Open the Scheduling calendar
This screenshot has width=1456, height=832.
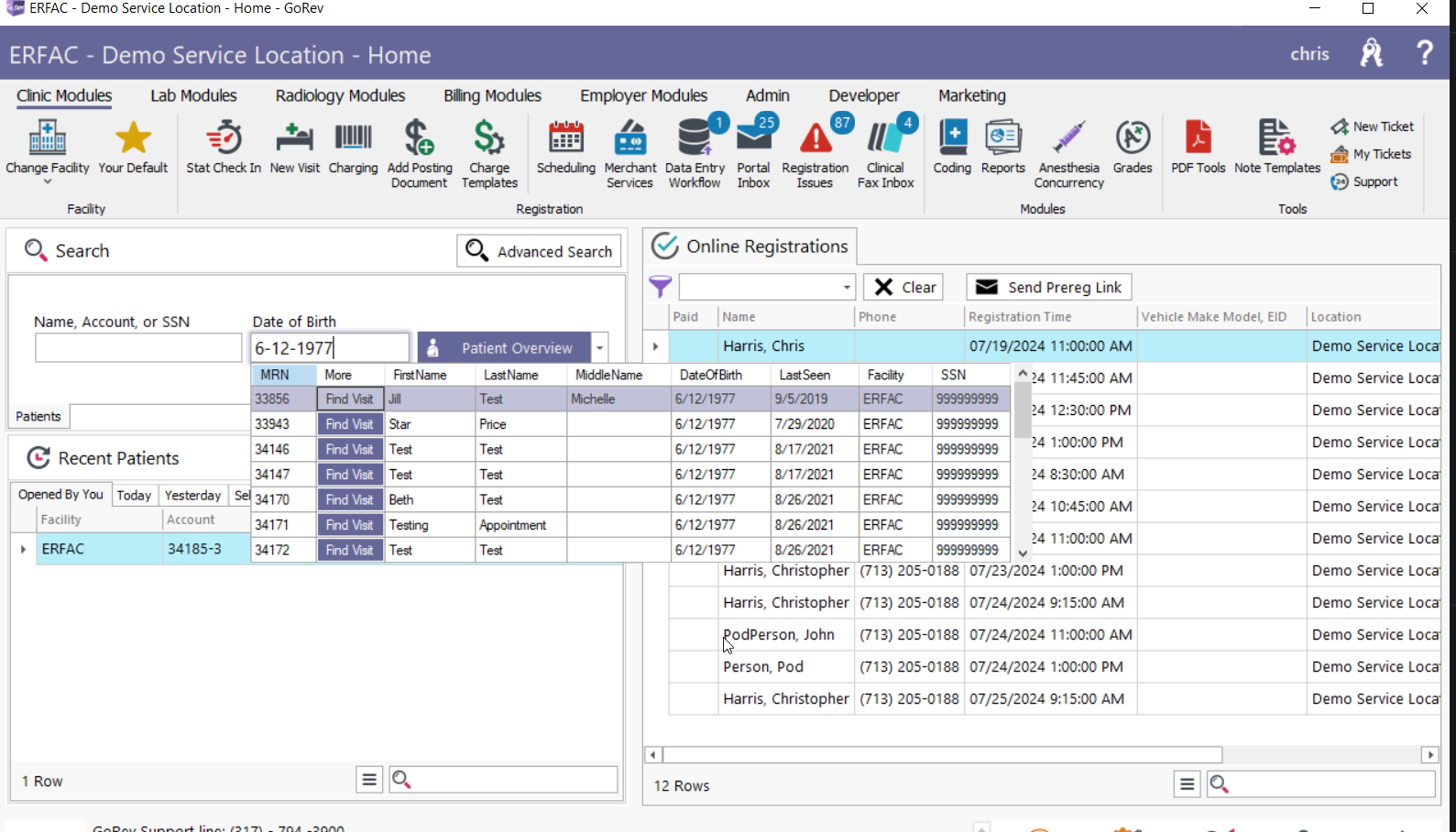click(565, 147)
